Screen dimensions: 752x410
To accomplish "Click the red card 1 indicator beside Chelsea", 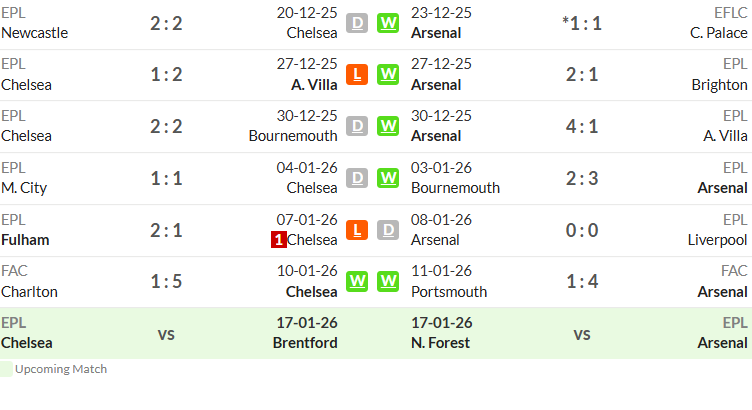I will 279,240.
